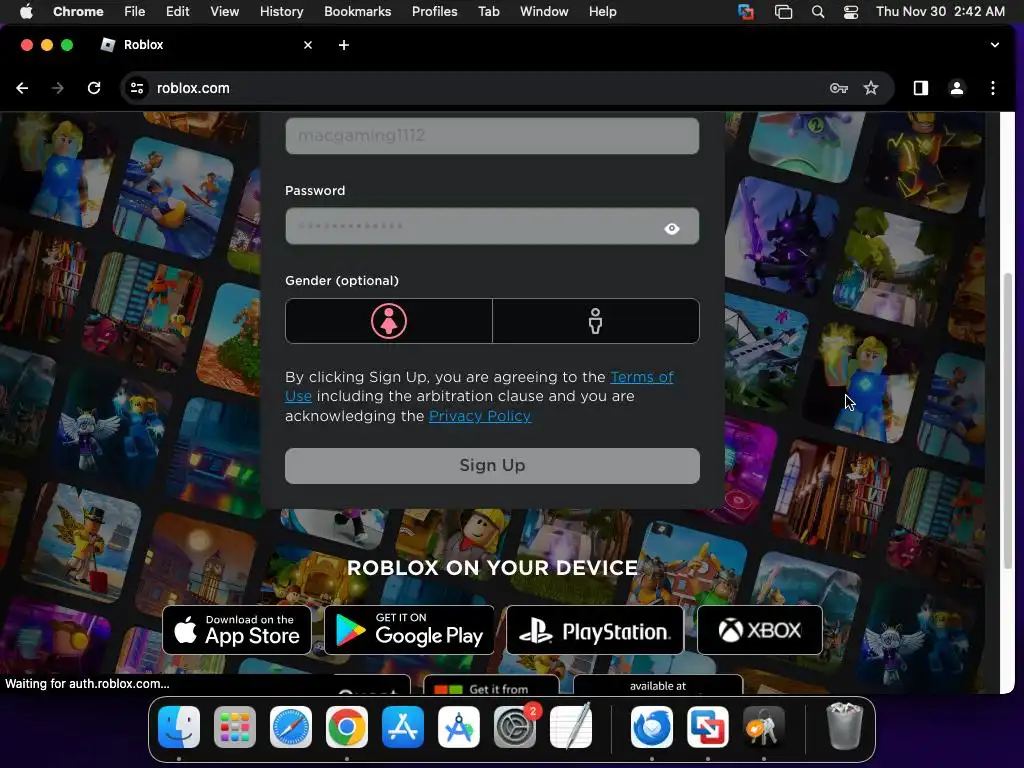1024x768 pixels.
Task: Close the Roblox tab
Action: [308, 45]
